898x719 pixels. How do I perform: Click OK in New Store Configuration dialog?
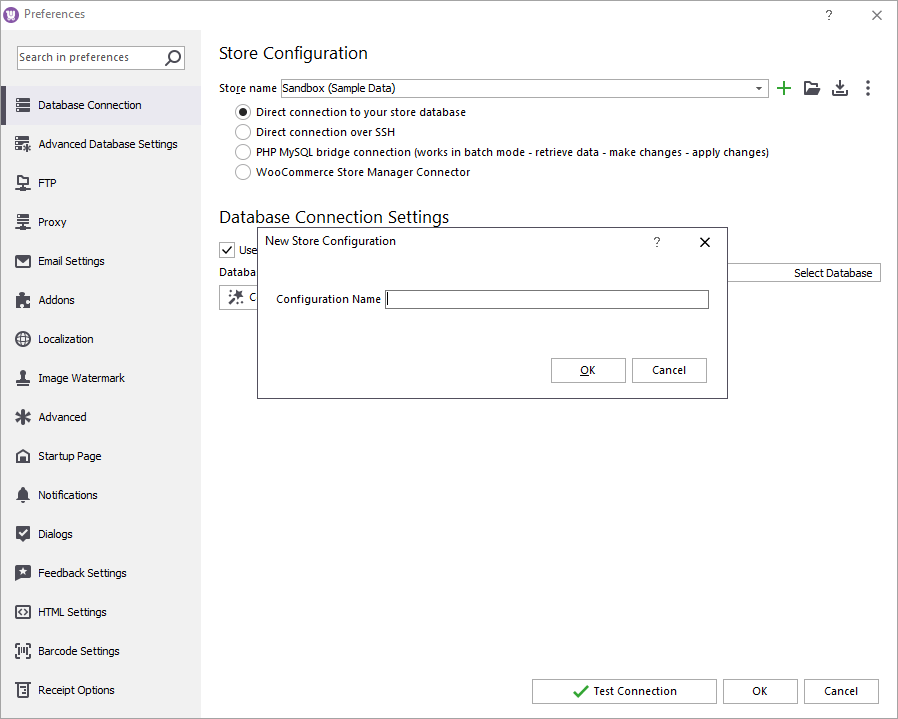click(x=588, y=370)
